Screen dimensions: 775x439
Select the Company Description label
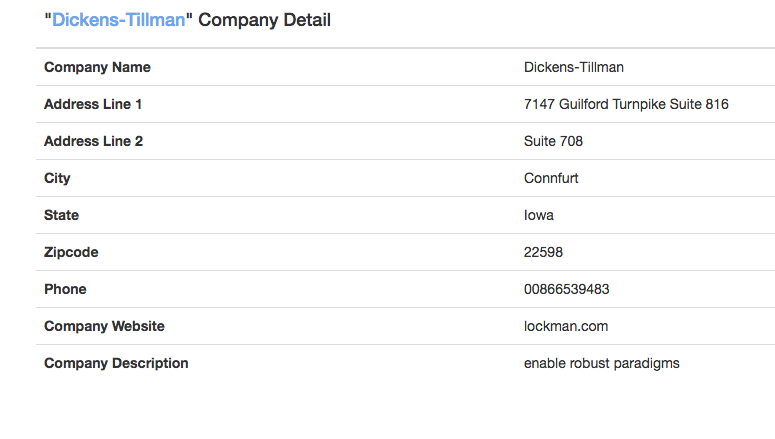tap(116, 363)
